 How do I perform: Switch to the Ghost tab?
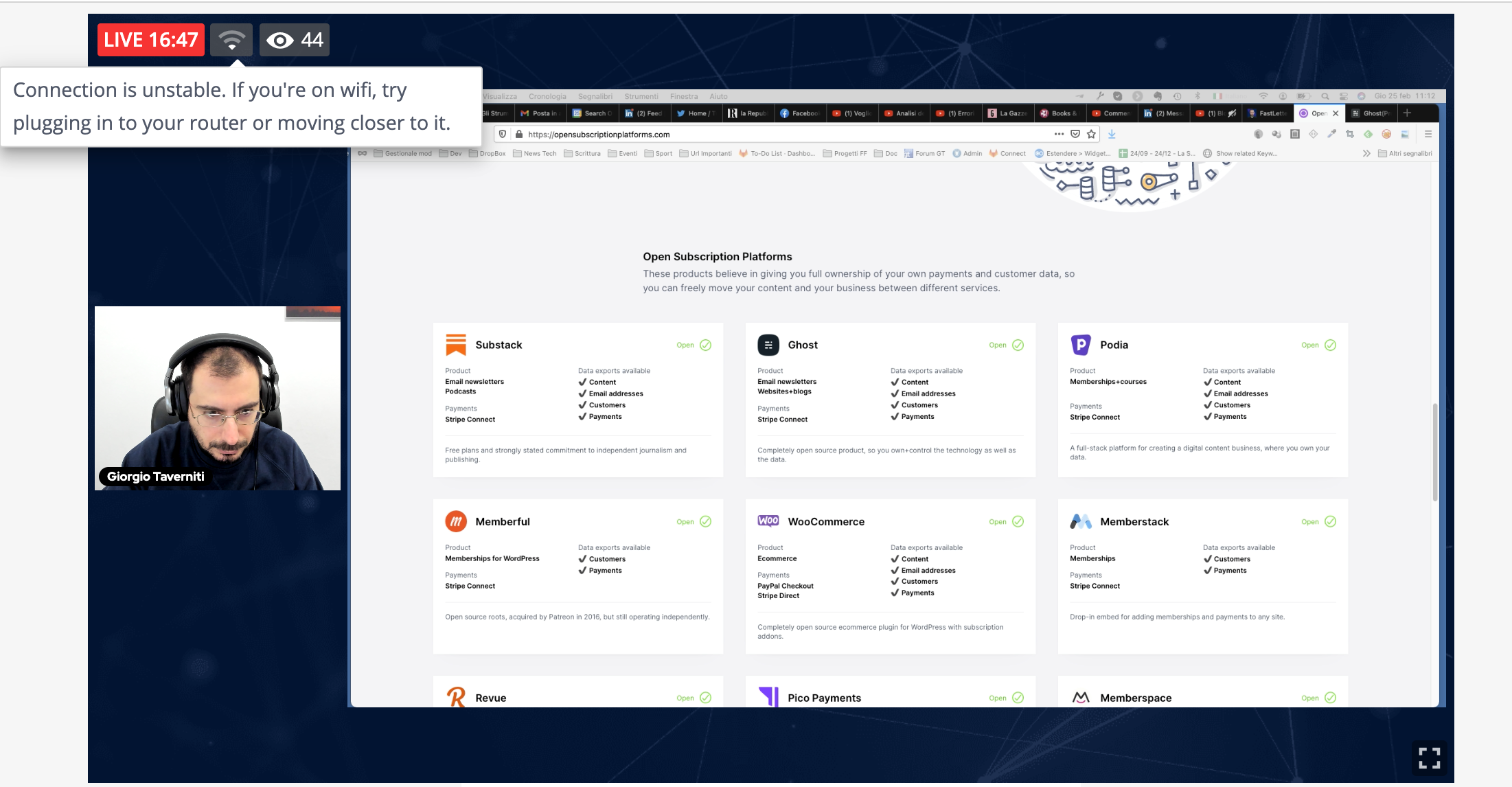(1371, 113)
